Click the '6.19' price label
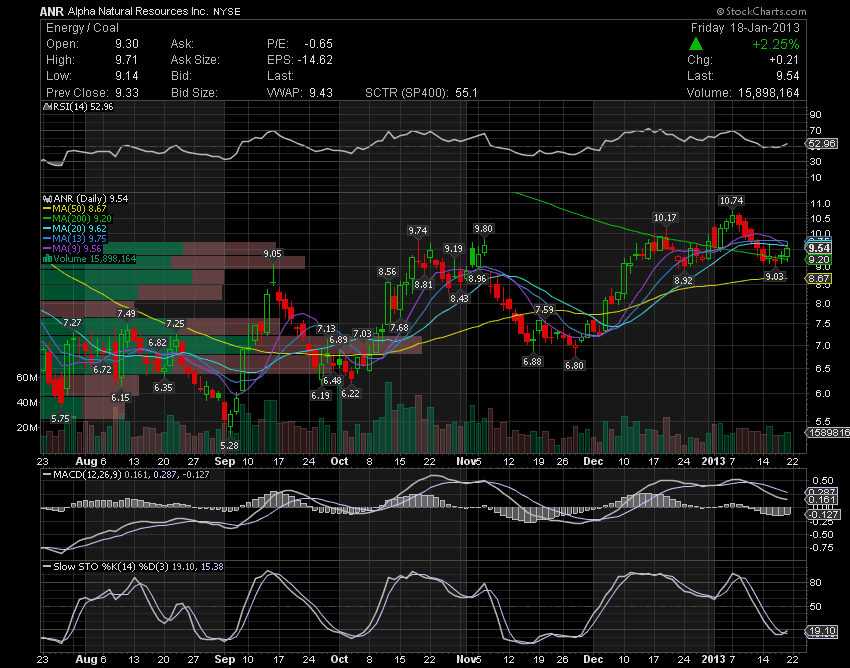This screenshot has height=668, width=850. (x=320, y=395)
